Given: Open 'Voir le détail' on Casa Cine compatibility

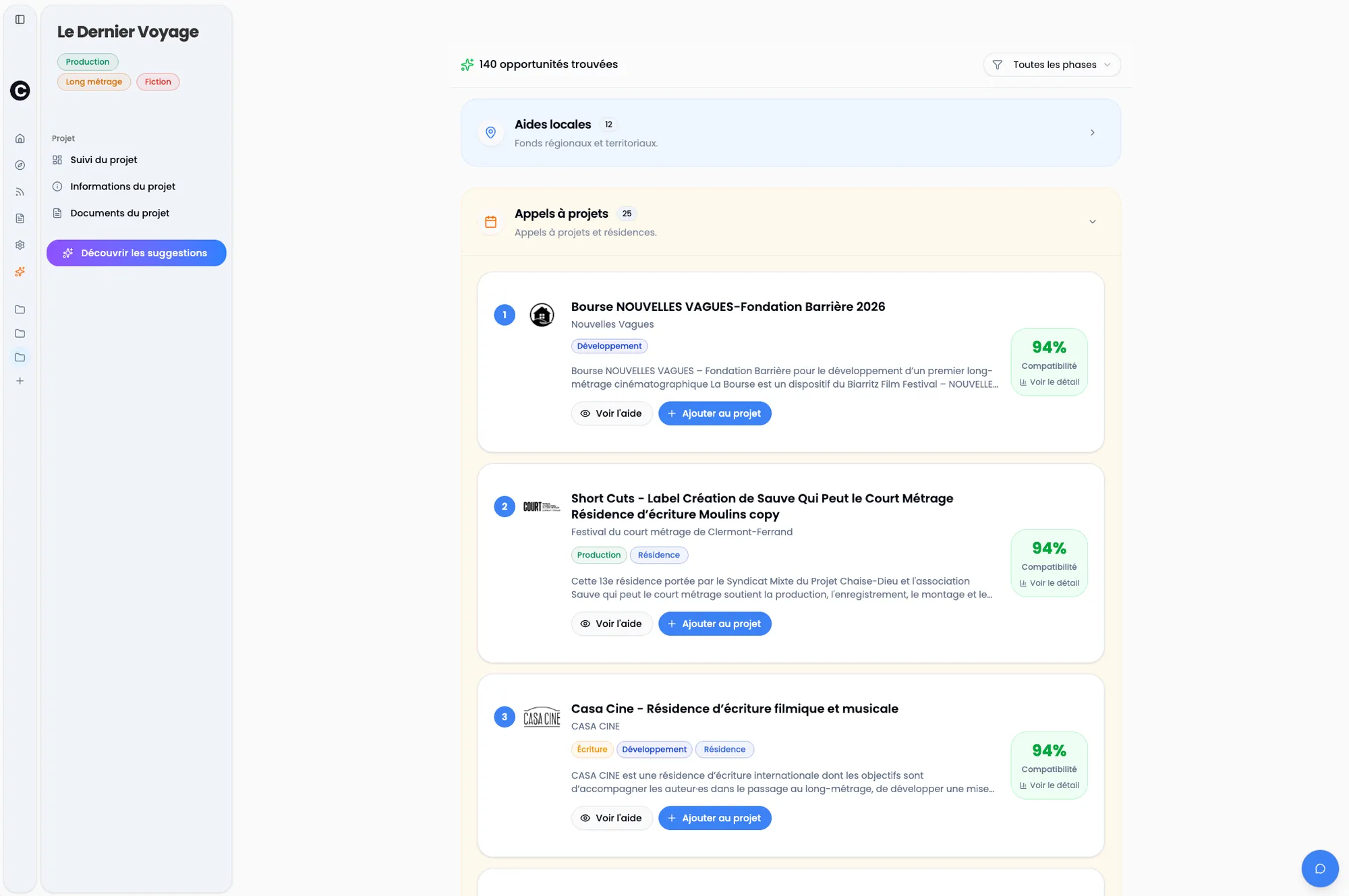Looking at the screenshot, I should point(1050,785).
